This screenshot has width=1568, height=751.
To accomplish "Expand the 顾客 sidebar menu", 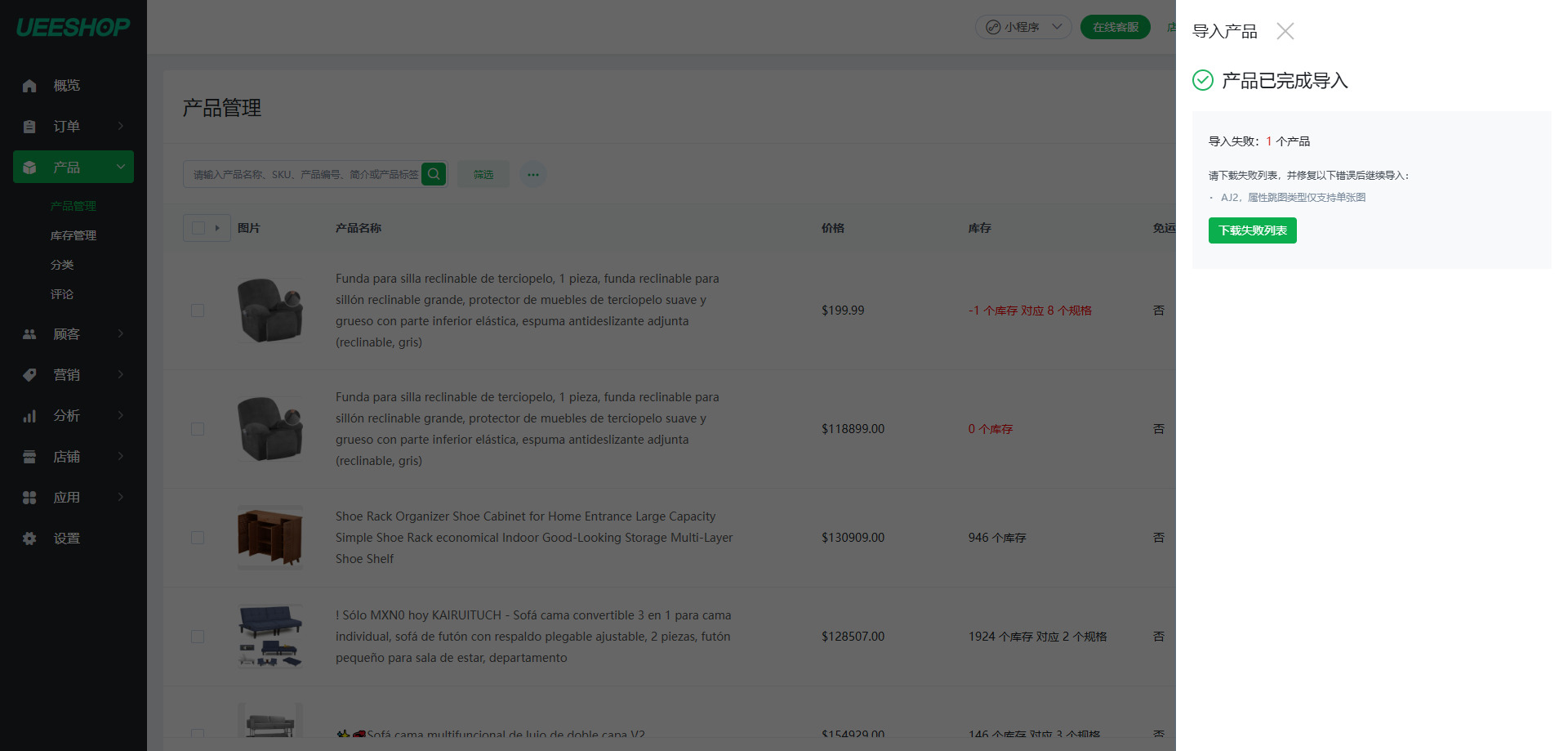I will click(x=73, y=334).
